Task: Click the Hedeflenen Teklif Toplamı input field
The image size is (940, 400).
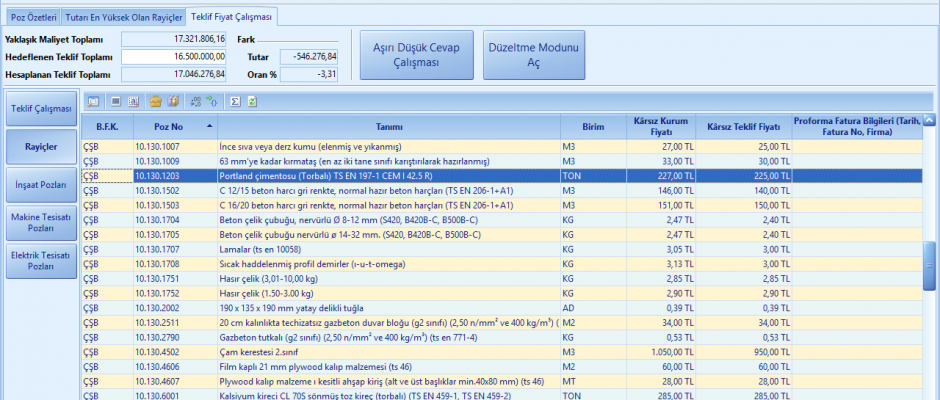Action: click(173, 56)
